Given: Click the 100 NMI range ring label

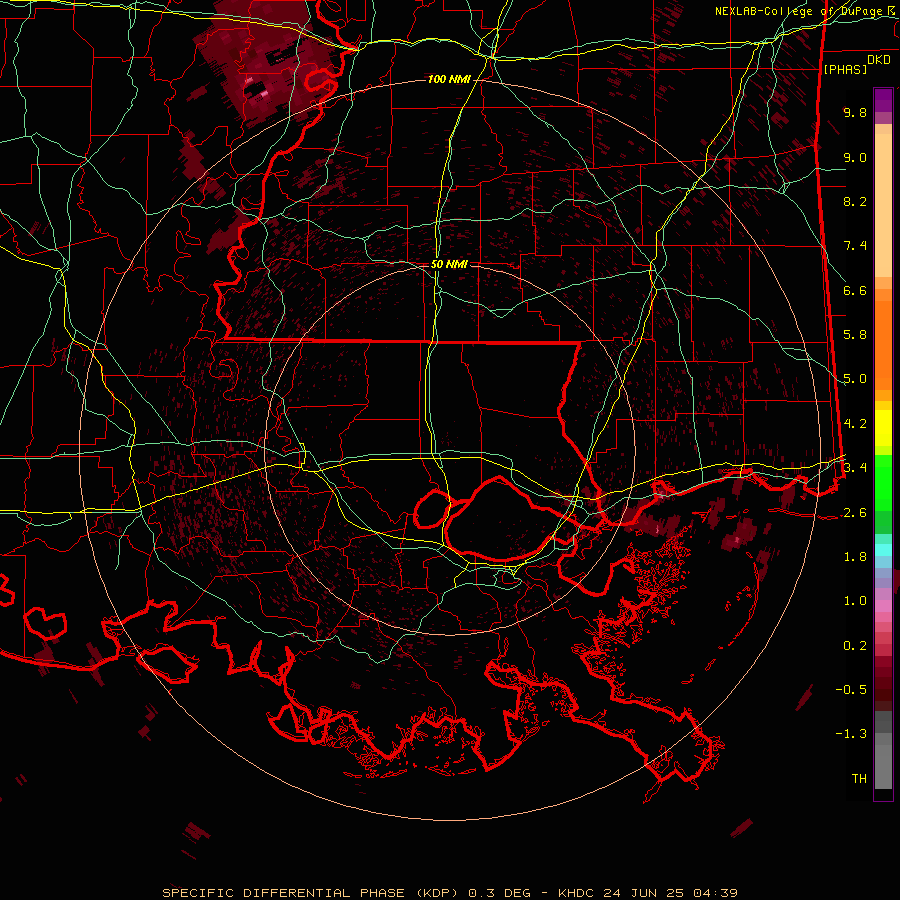Looking at the screenshot, I should tap(449, 79).
